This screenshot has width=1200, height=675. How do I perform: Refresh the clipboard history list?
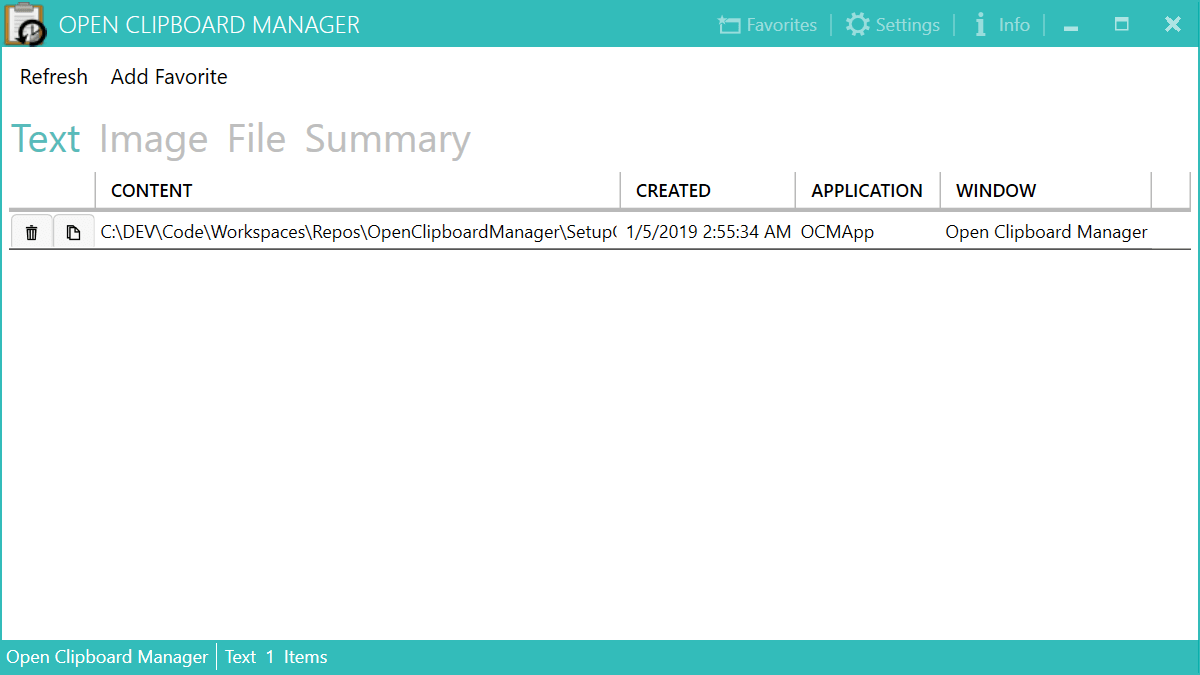(53, 76)
